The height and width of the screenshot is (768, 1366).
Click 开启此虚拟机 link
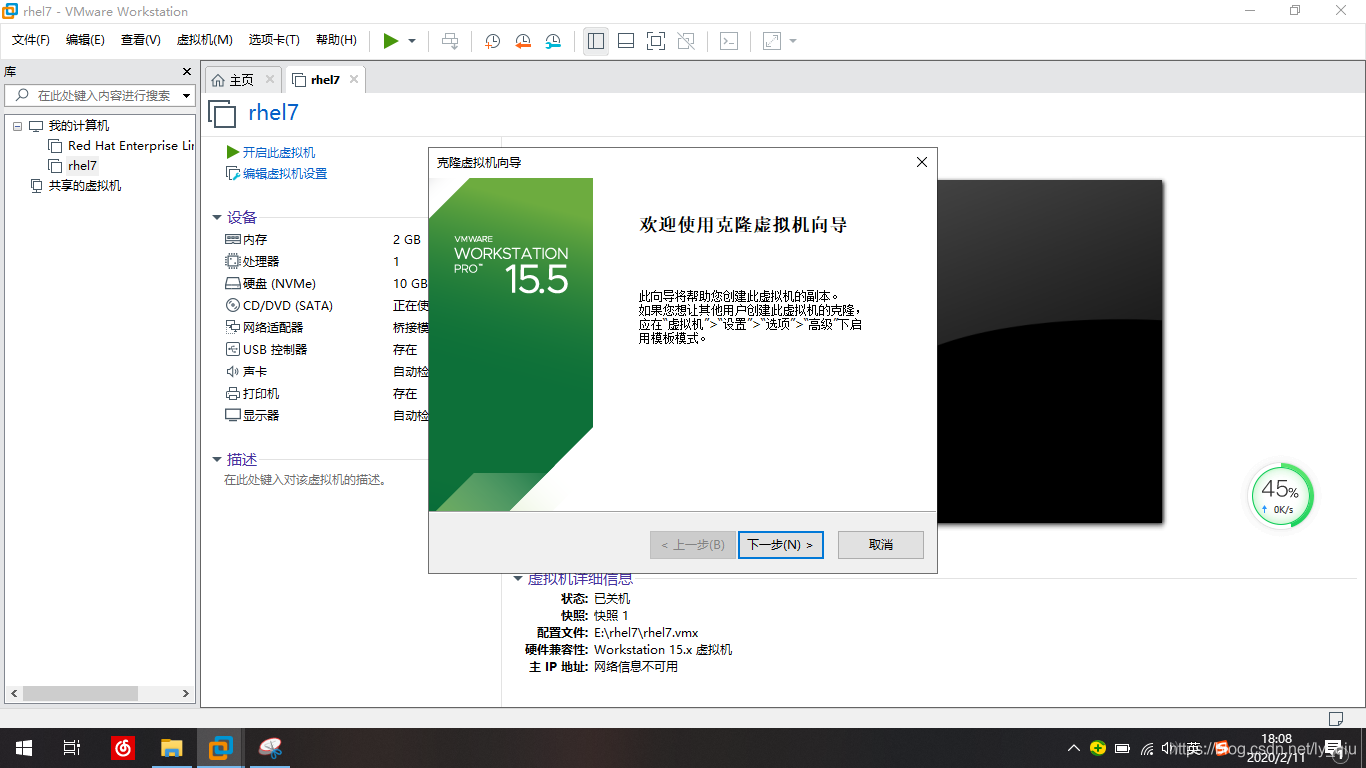click(x=271, y=152)
